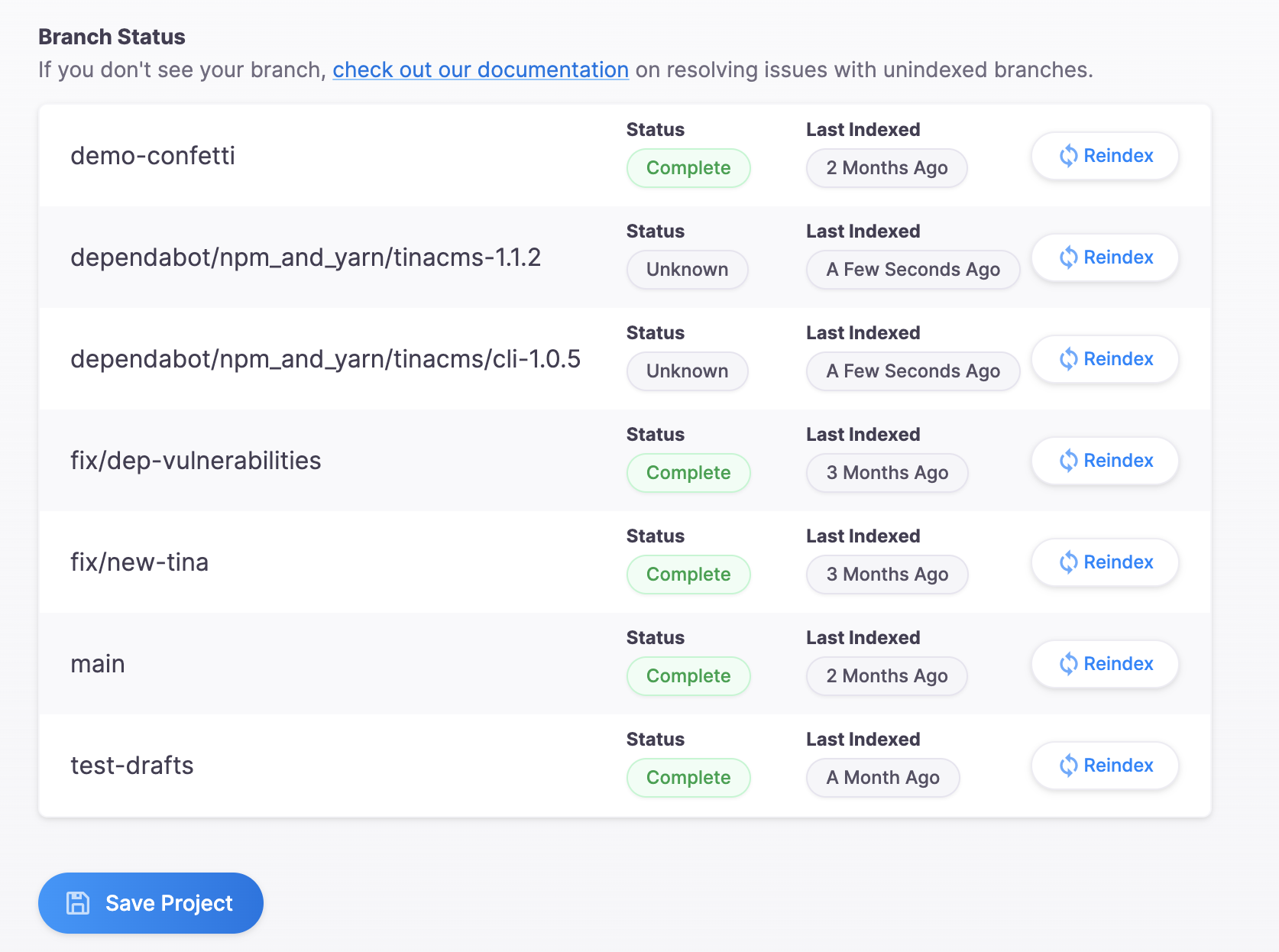Click '2 Months Ago' badge for main
1279x952 pixels.
887,676
